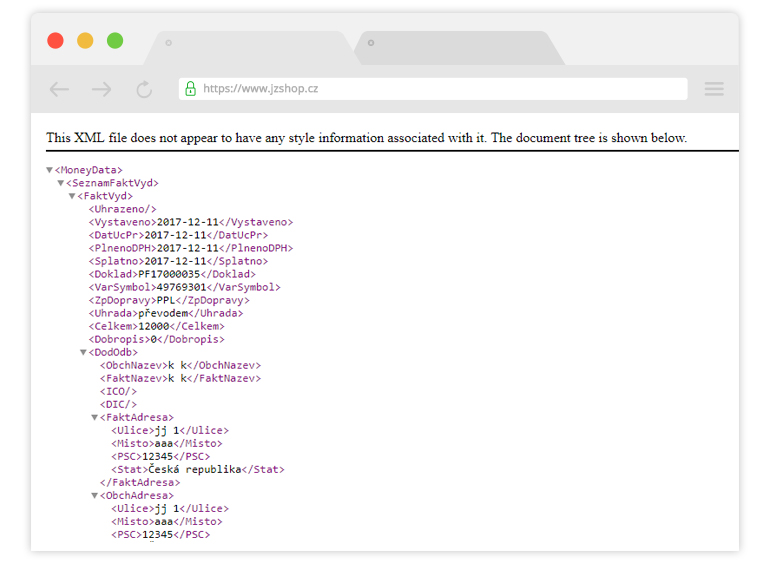Click Ulice jj 1 under ObchAdresa
Image resolution: width=770 pixels, height=575 pixels.
click(x=170, y=509)
